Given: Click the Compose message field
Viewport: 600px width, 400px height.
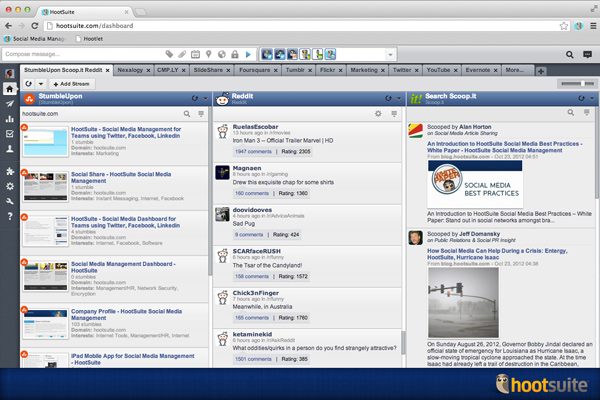Looking at the screenshot, I should click(82, 54).
